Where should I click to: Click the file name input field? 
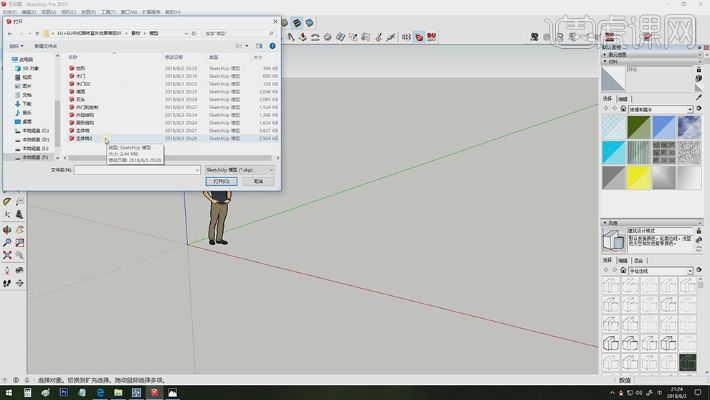pos(138,170)
